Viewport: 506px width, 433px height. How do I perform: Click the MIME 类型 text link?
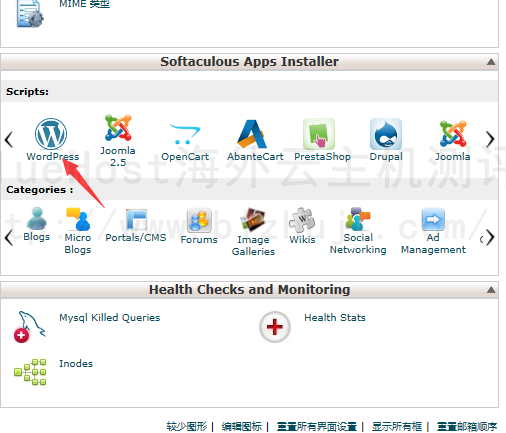point(84,4)
